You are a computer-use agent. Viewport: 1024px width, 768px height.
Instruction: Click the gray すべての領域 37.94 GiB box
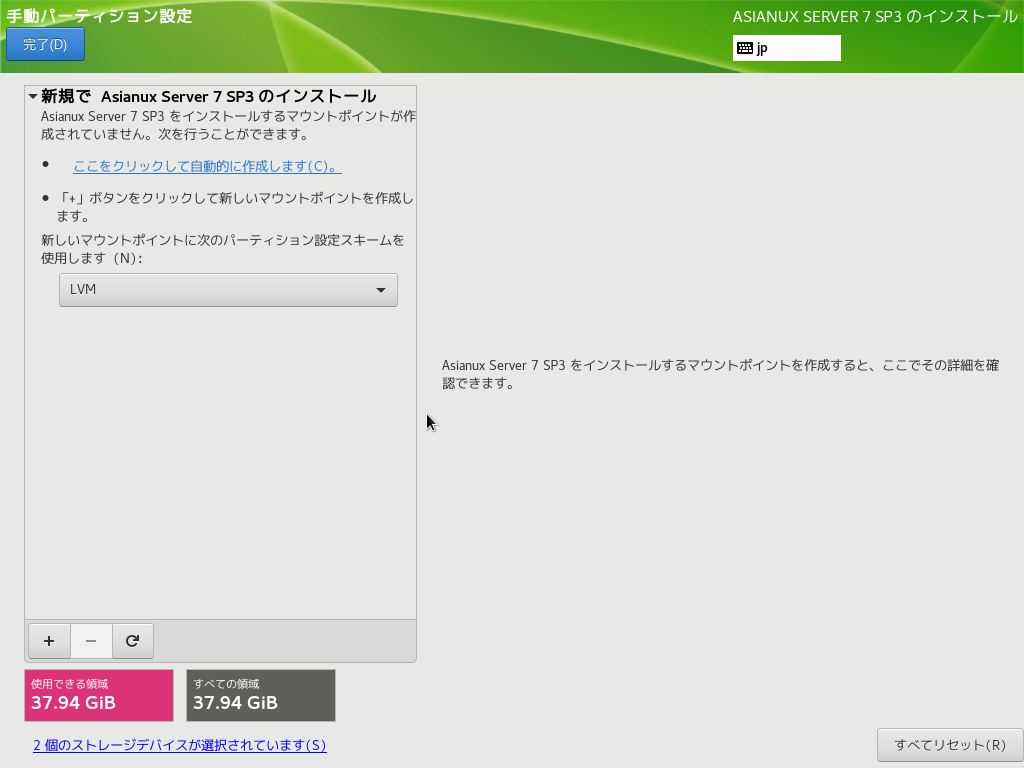pyautogui.click(x=260, y=695)
